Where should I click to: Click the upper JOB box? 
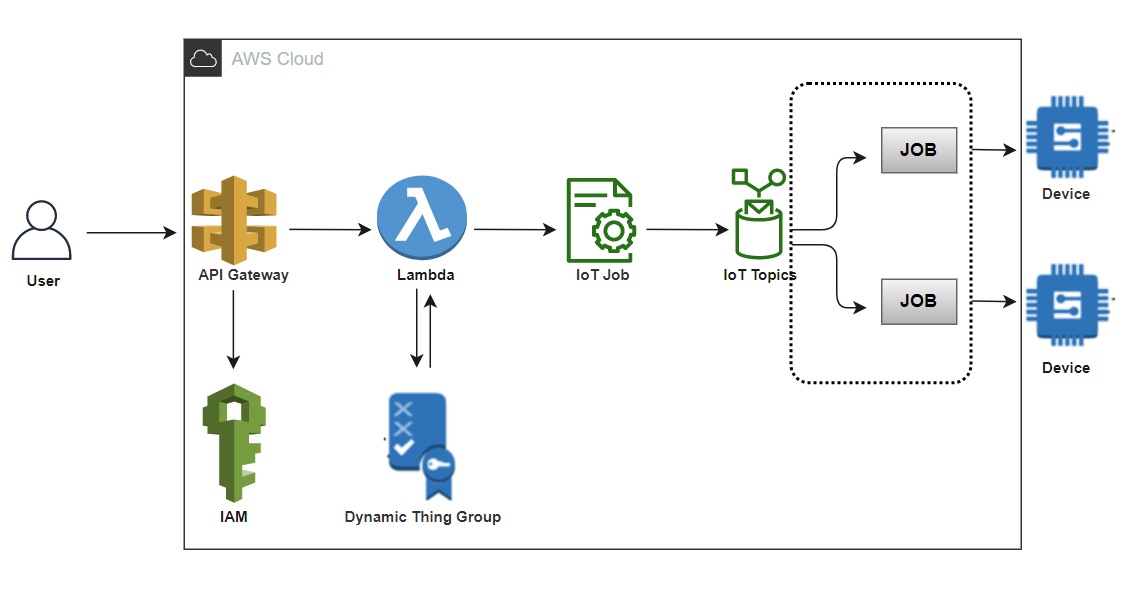coord(918,150)
